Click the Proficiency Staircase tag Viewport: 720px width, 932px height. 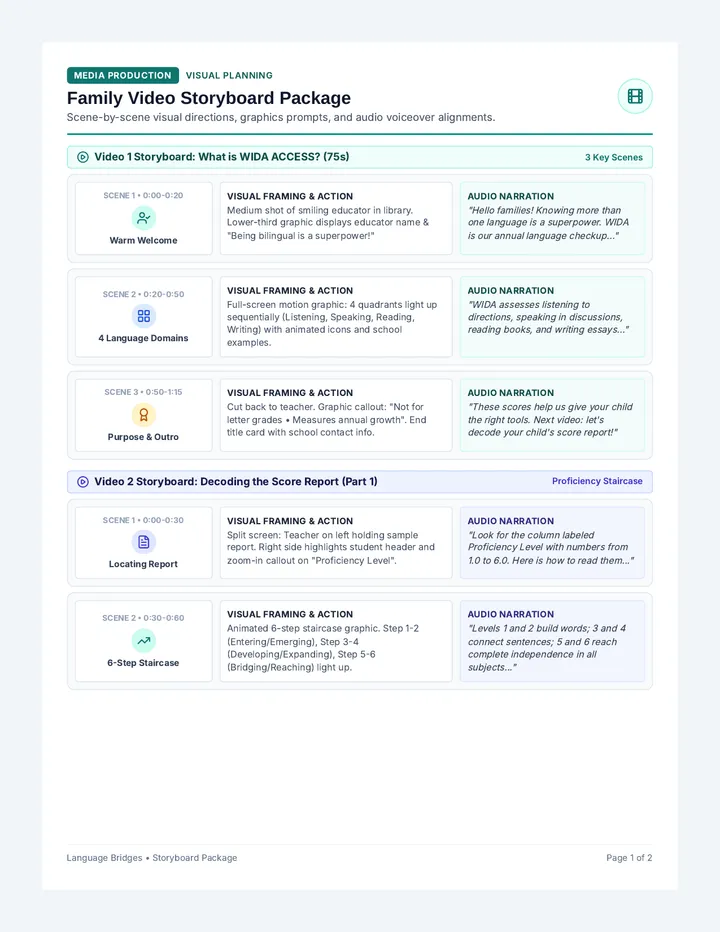pyautogui.click(x=597, y=481)
